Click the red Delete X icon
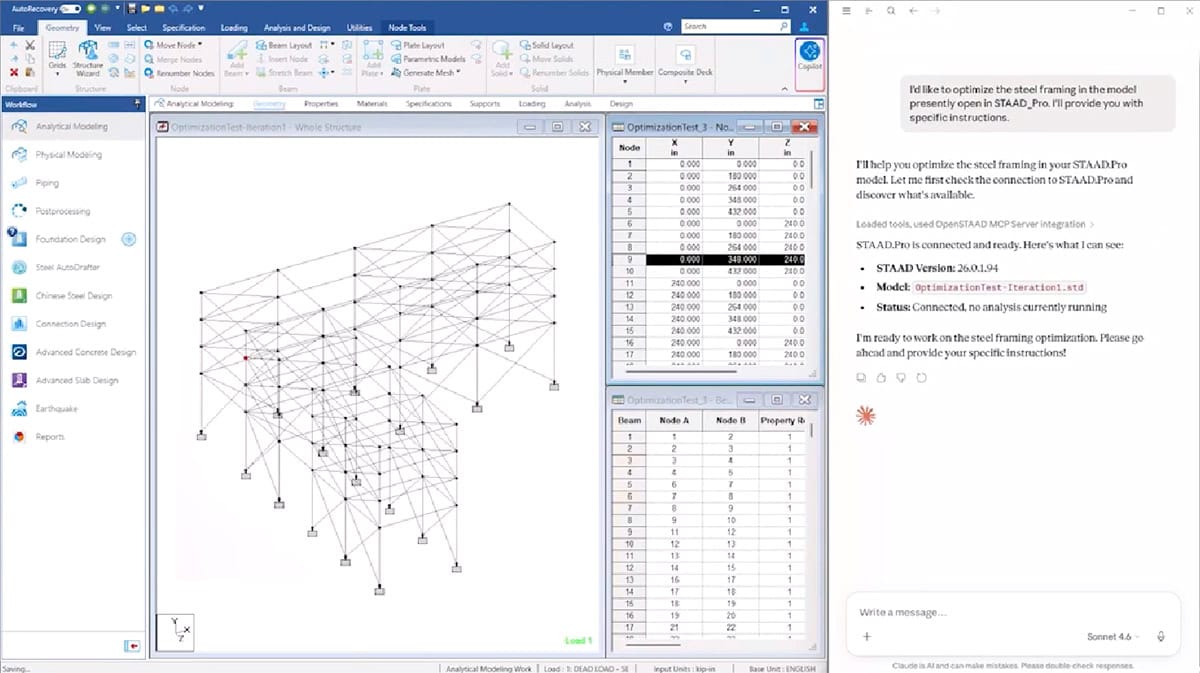 pyautogui.click(x=13, y=72)
